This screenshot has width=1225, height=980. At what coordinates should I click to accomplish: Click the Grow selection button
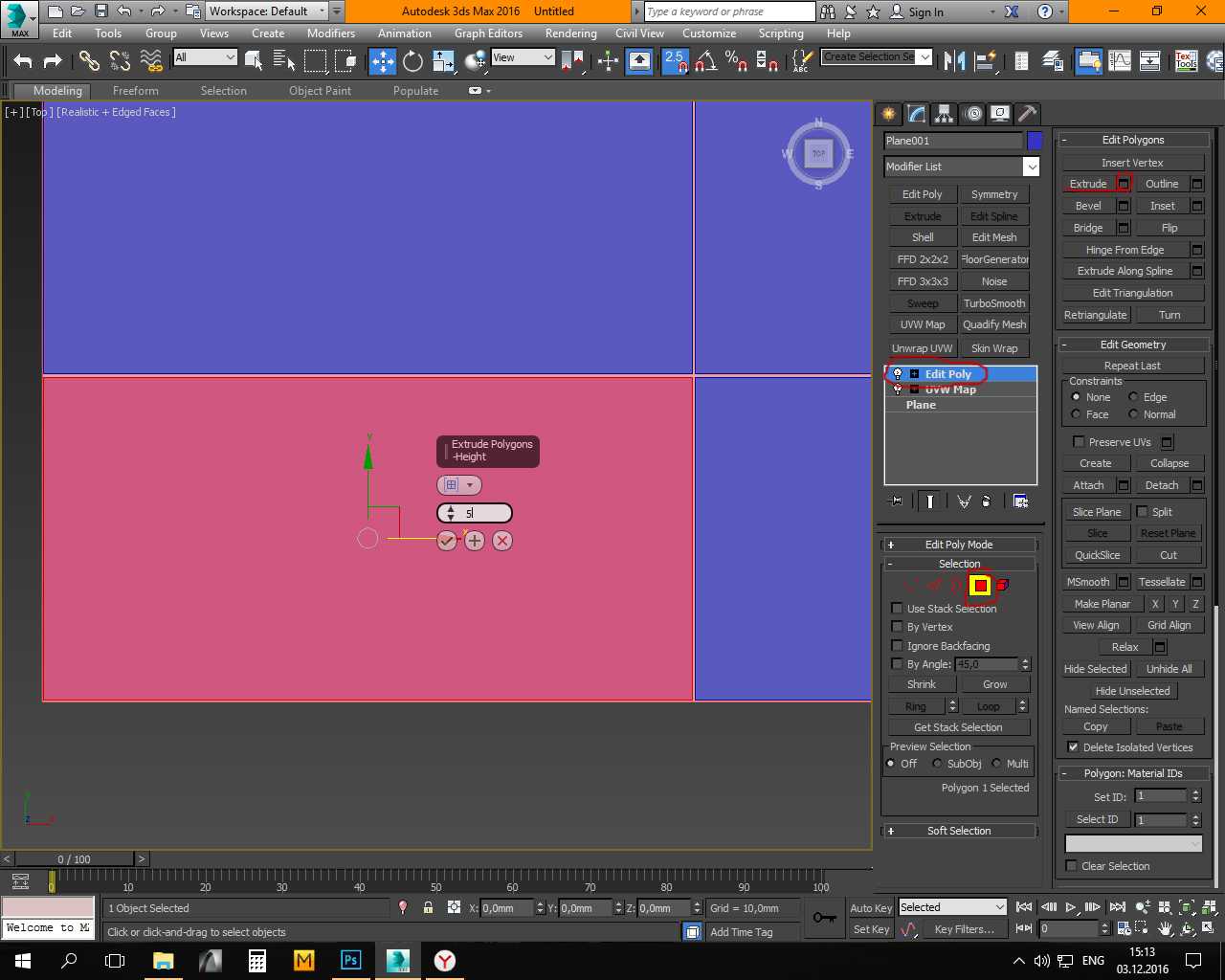point(995,684)
